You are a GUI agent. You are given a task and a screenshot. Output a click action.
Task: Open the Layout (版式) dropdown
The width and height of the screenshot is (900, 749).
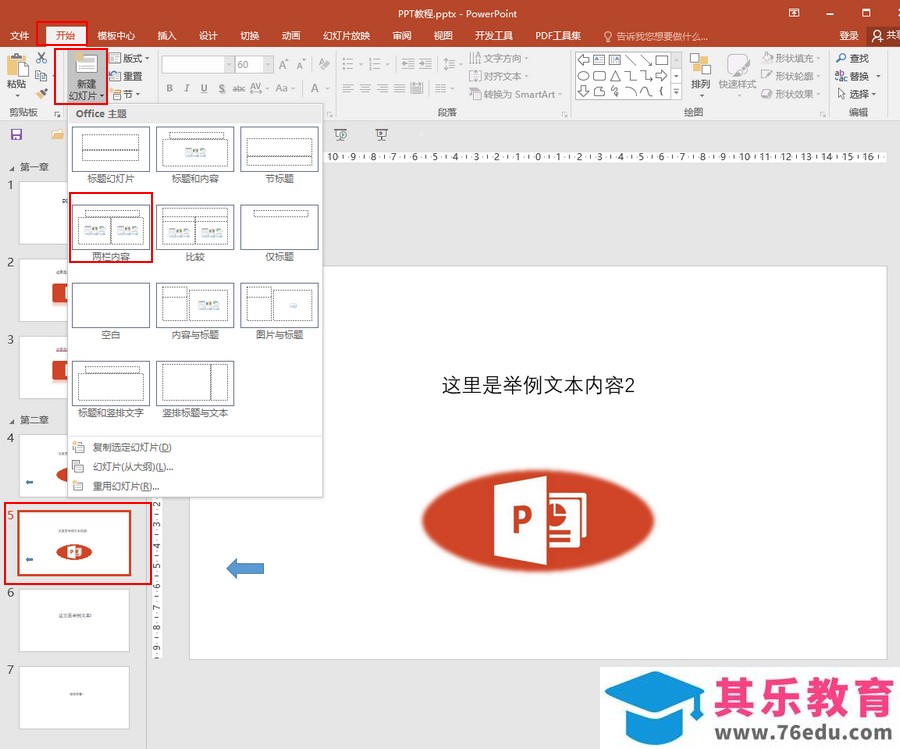click(x=130, y=58)
